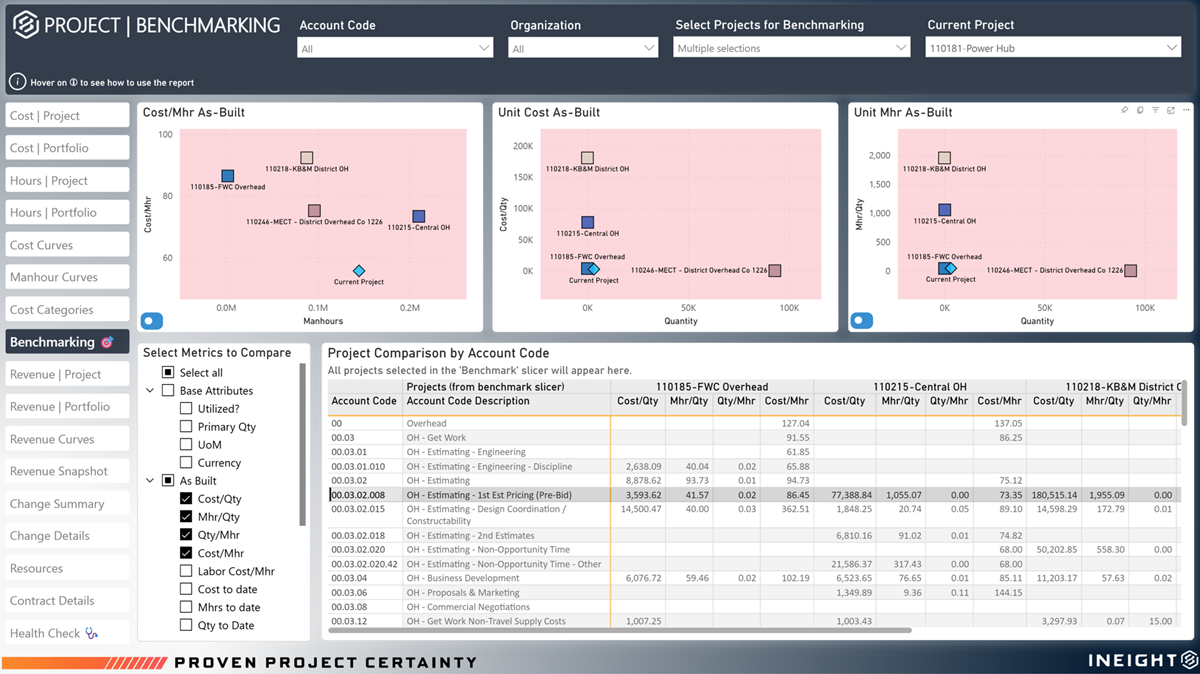Click the stethoscope icon beside Health Check

(x=93, y=633)
